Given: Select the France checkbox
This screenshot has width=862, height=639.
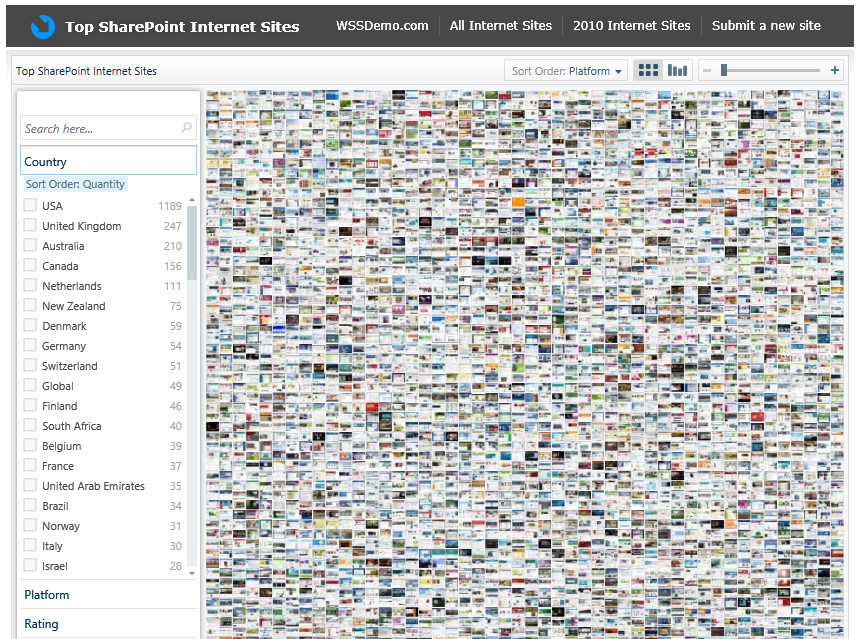Looking at the screenshot, I should [30, 466].
